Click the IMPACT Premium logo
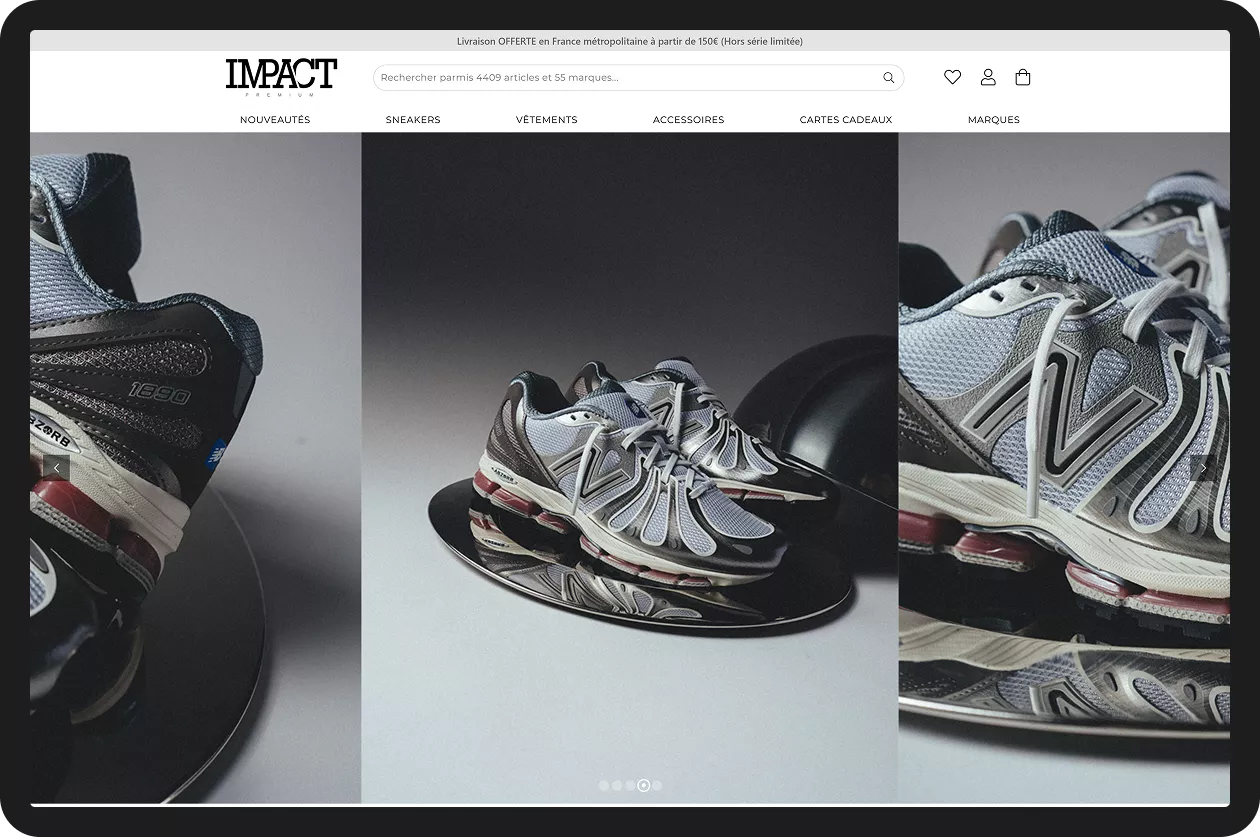The height and width of the screenshot is (837, 1260). [x=281, y=77]
